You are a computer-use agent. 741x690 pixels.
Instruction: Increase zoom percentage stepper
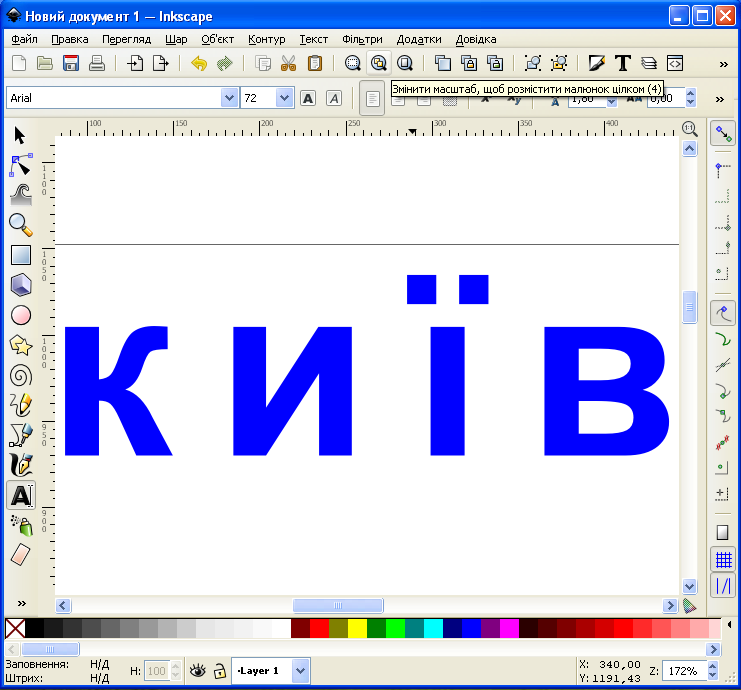[x=713, y=665]
